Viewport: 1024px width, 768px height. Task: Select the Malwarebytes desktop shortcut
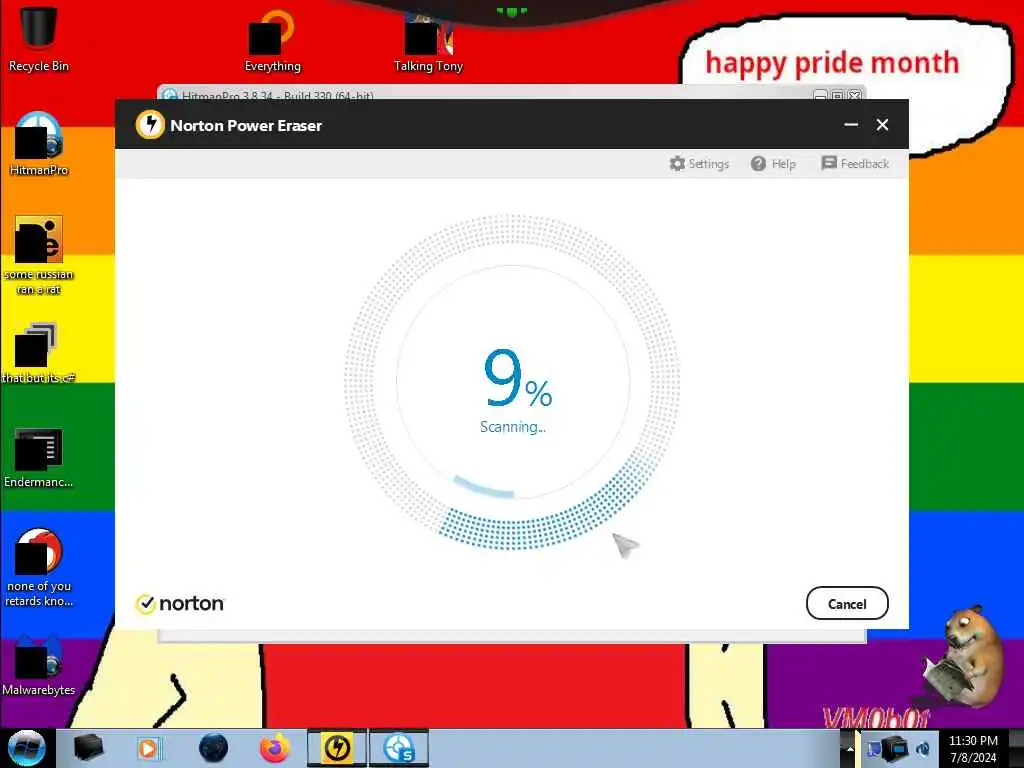(39, 665)
